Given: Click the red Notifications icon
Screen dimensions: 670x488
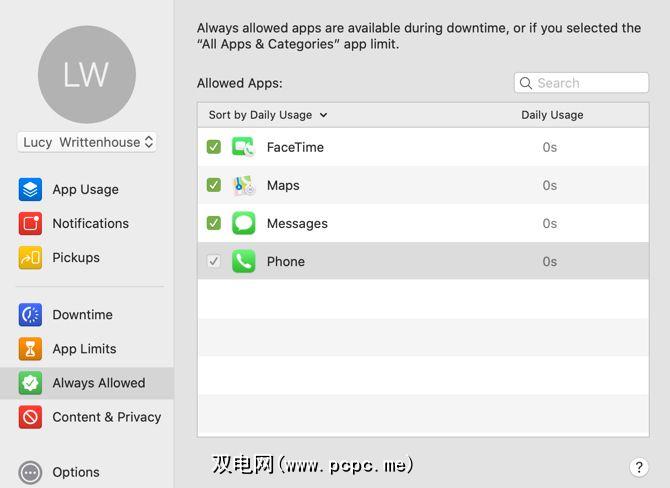Looking at the screenshot, I should 30,223.
